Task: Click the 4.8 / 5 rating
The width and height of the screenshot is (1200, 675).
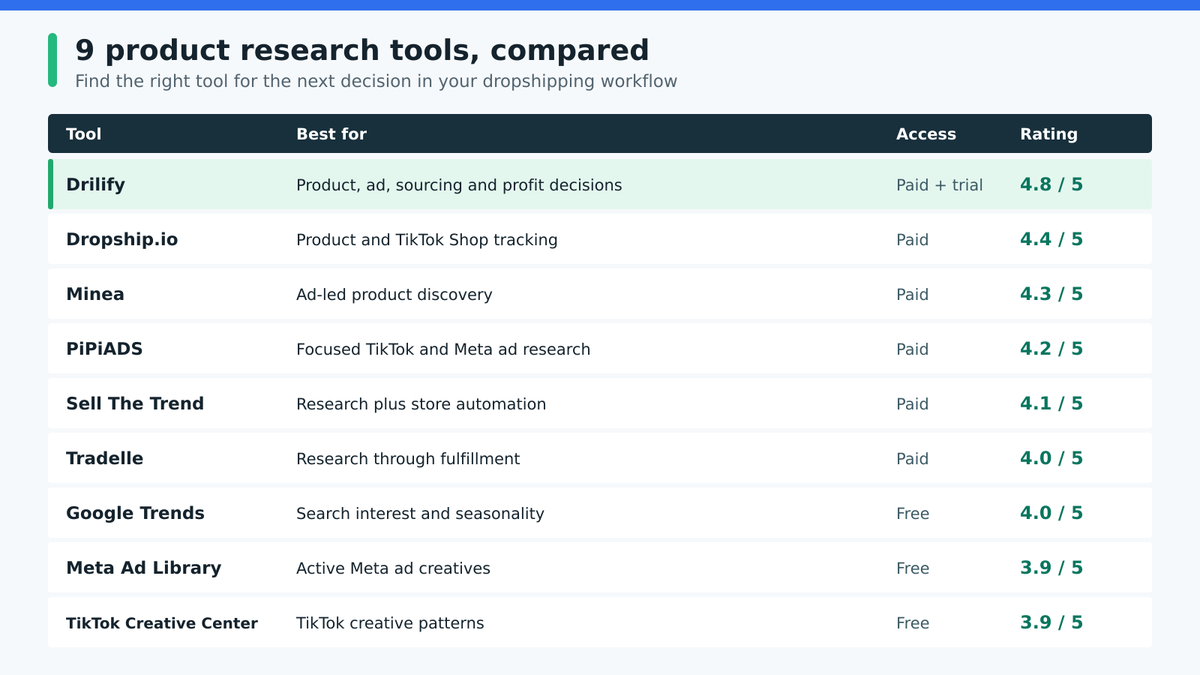Action: coord(1051,185)
